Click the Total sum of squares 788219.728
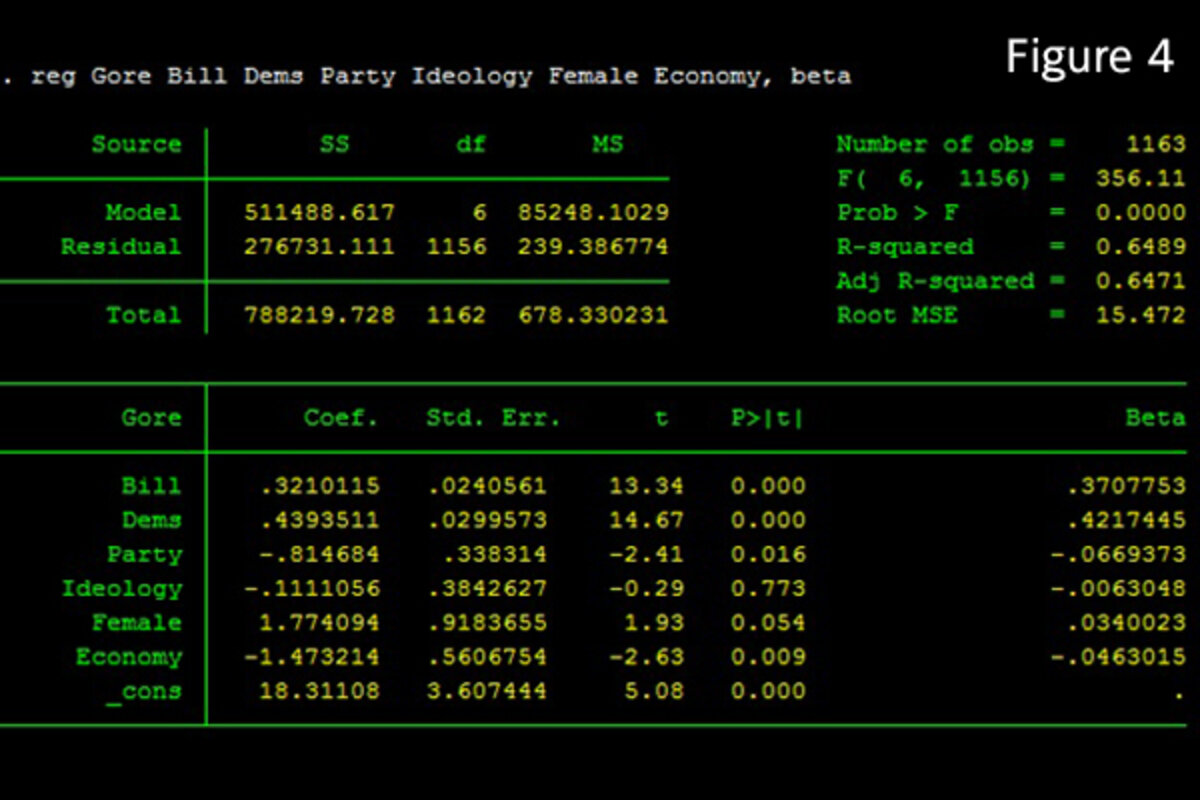Viewport: 1200px width, 800px height. 319,315
